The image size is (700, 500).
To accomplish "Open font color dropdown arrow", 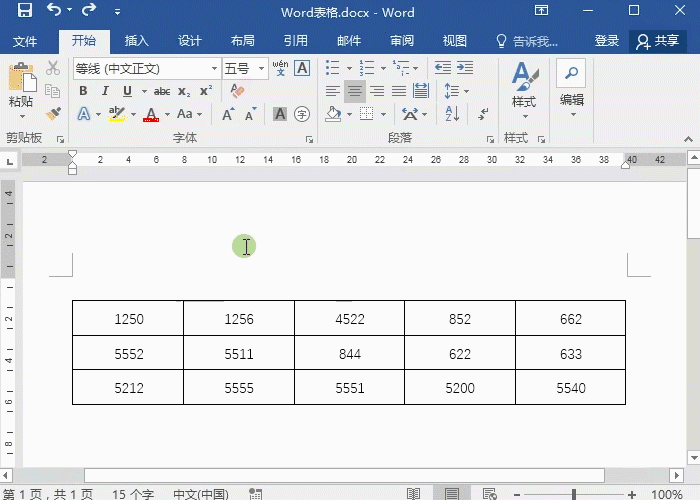I will (x=167, y=114).
